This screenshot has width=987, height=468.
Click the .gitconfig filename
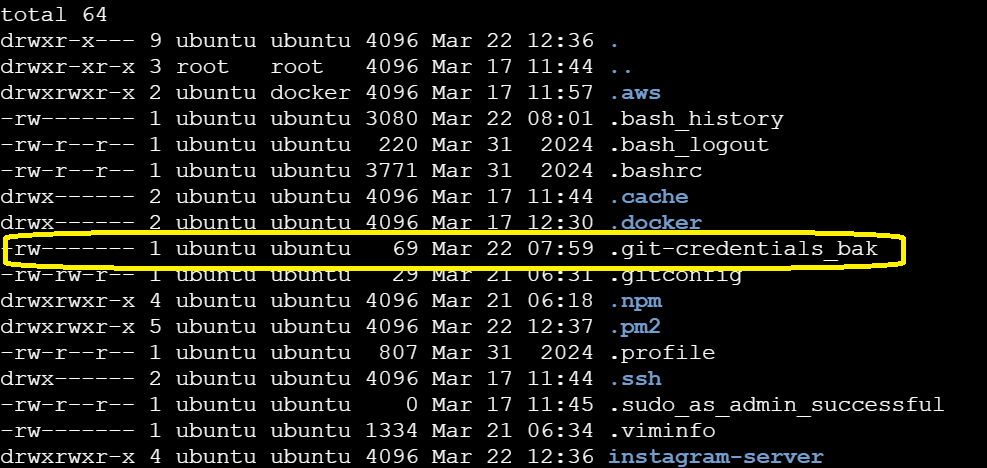[x=675, y=275]
